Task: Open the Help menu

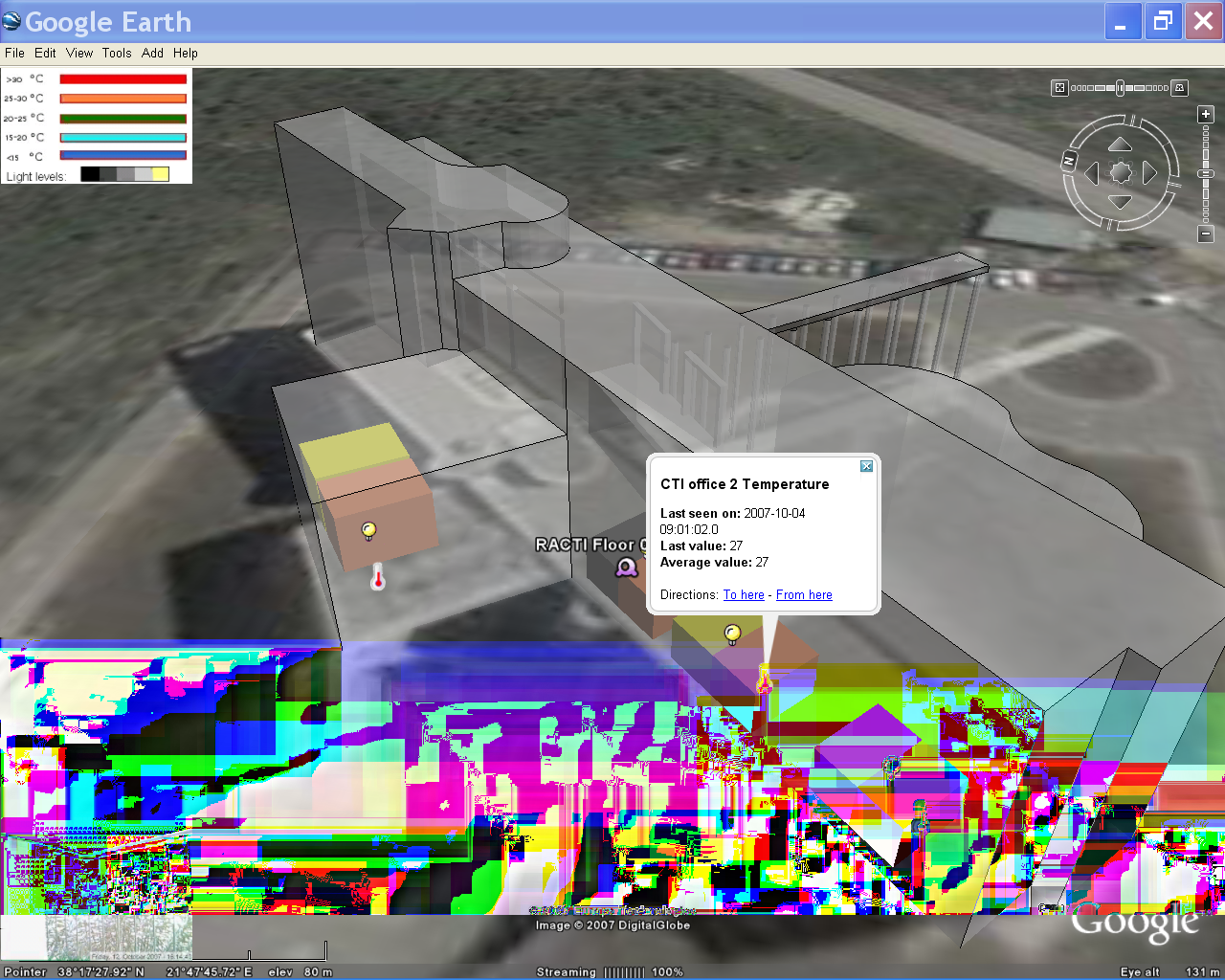Action: coord(186,54)
